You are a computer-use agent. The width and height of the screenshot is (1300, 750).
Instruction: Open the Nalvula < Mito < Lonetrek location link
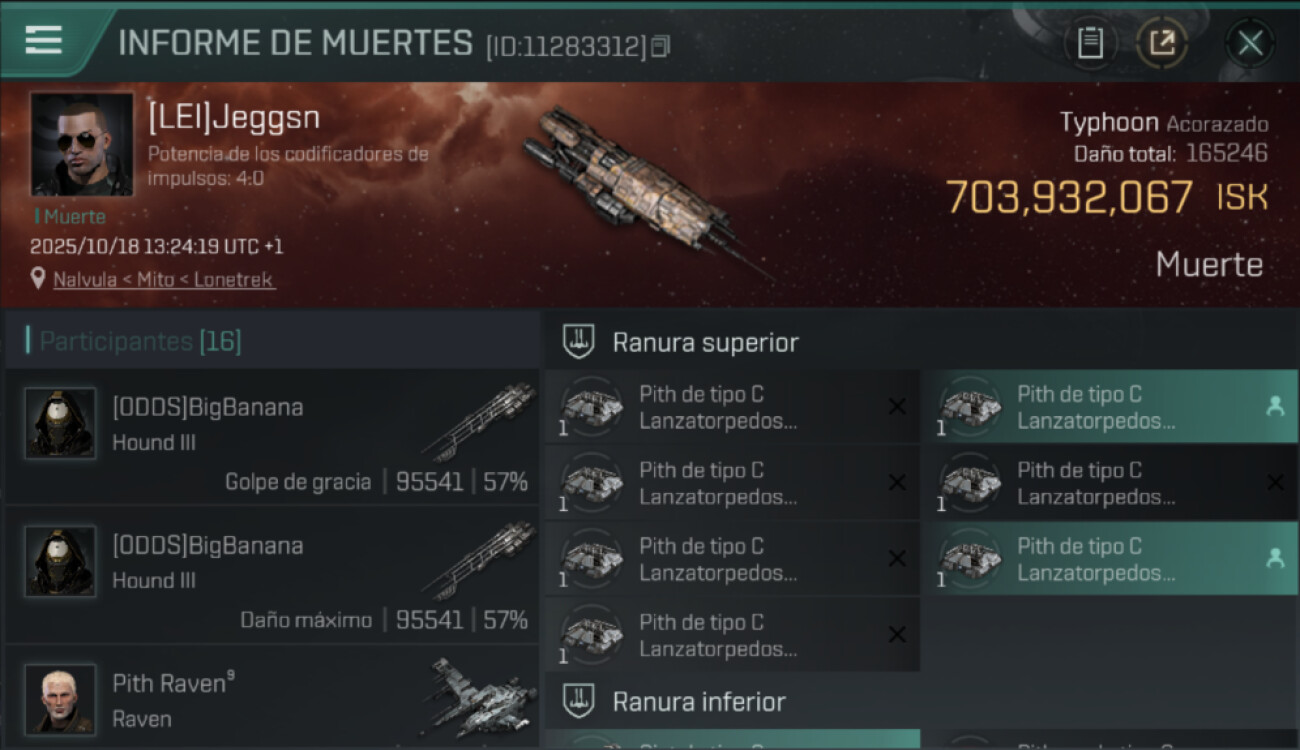[164, 280]
